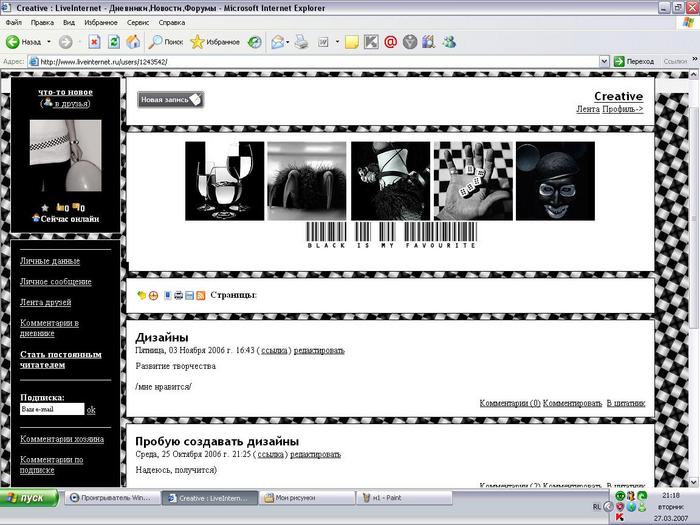Click the Новая запись button
This screenshot has width=700, height=525.
171,100
